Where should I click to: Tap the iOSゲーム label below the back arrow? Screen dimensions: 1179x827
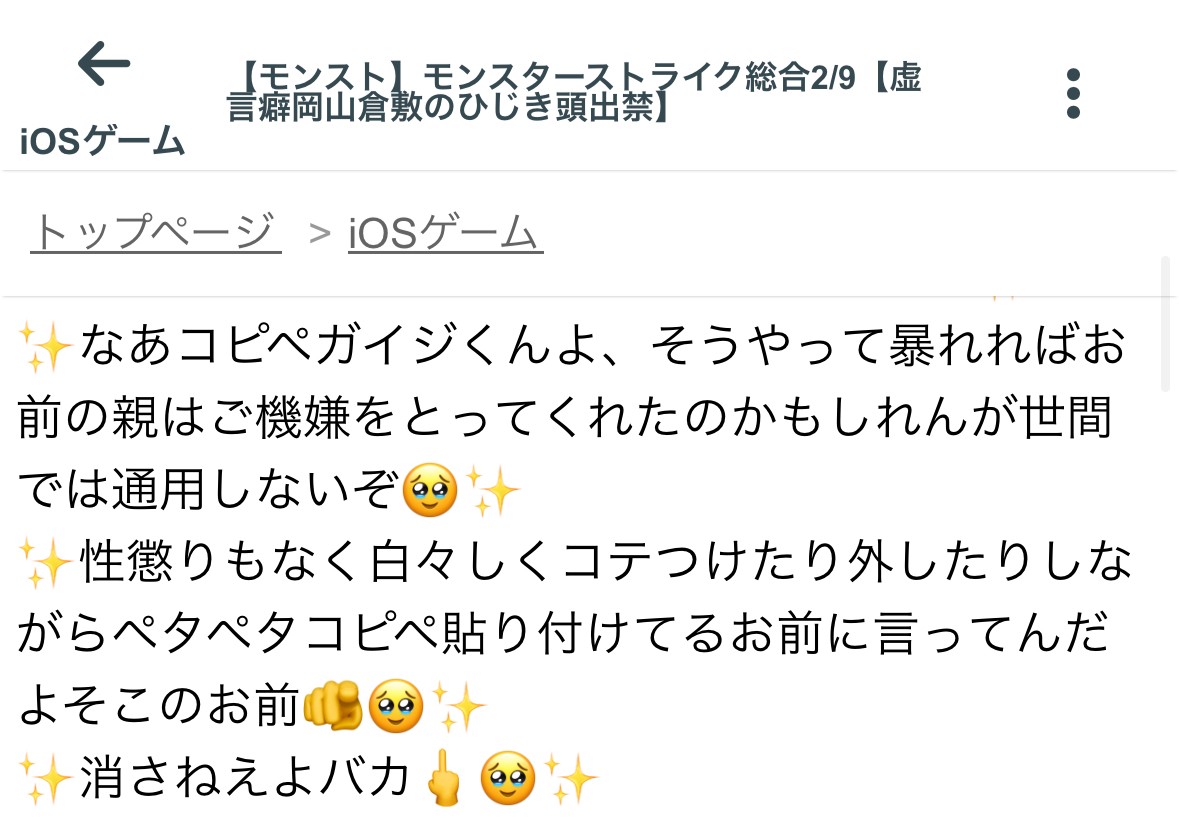(x=102, y=141)
